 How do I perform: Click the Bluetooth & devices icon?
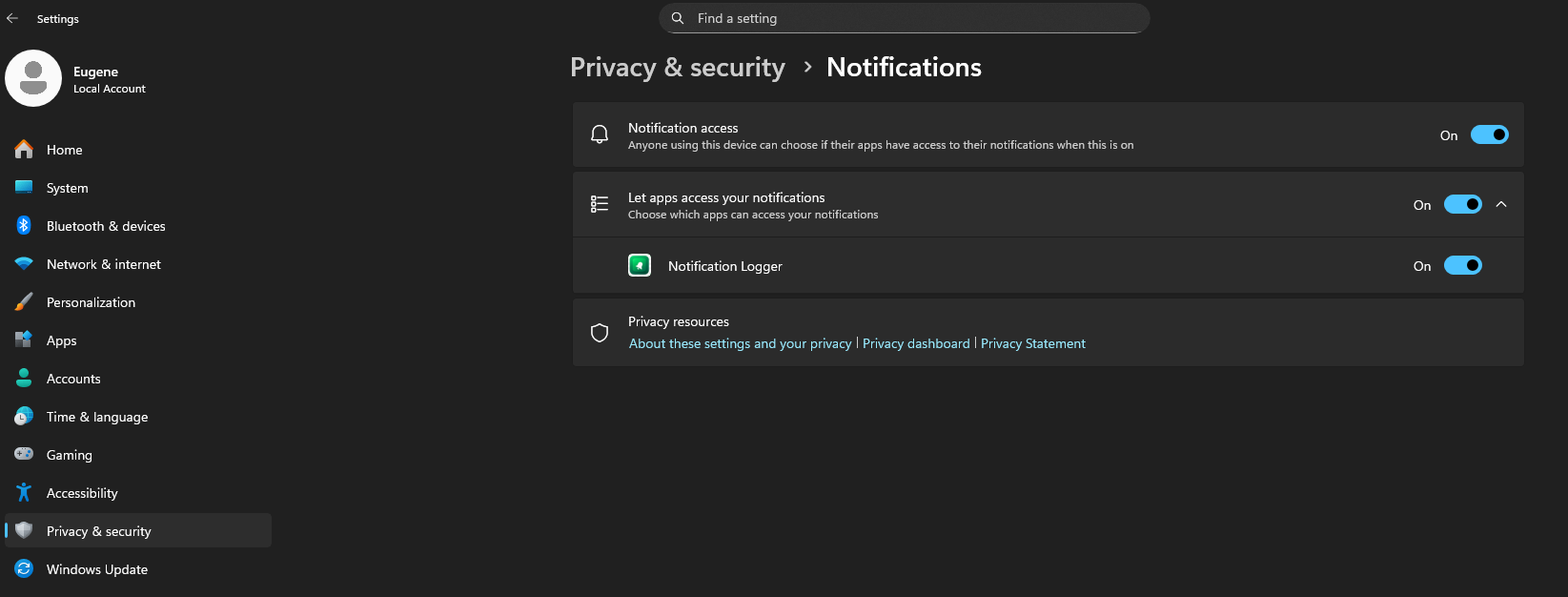(x=24, y=226)
